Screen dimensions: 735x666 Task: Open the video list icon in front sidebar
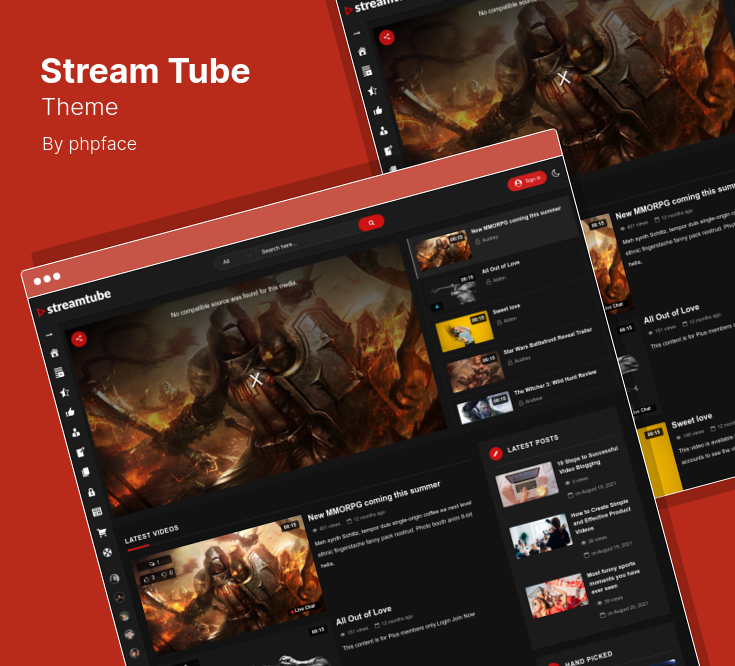[x=59, y=373]
